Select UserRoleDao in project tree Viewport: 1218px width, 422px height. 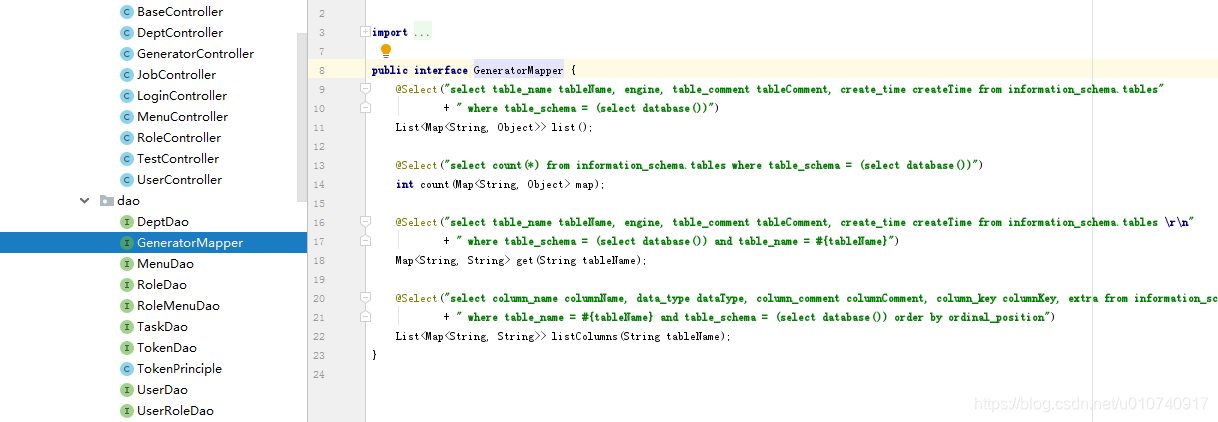coord(175,411)
